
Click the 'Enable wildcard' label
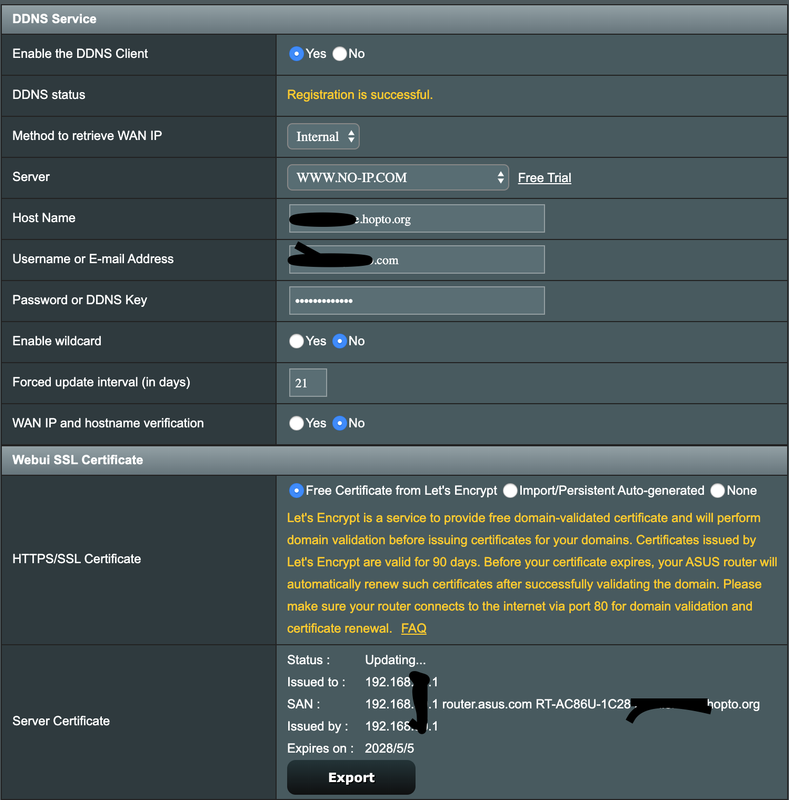coord(57,341)
